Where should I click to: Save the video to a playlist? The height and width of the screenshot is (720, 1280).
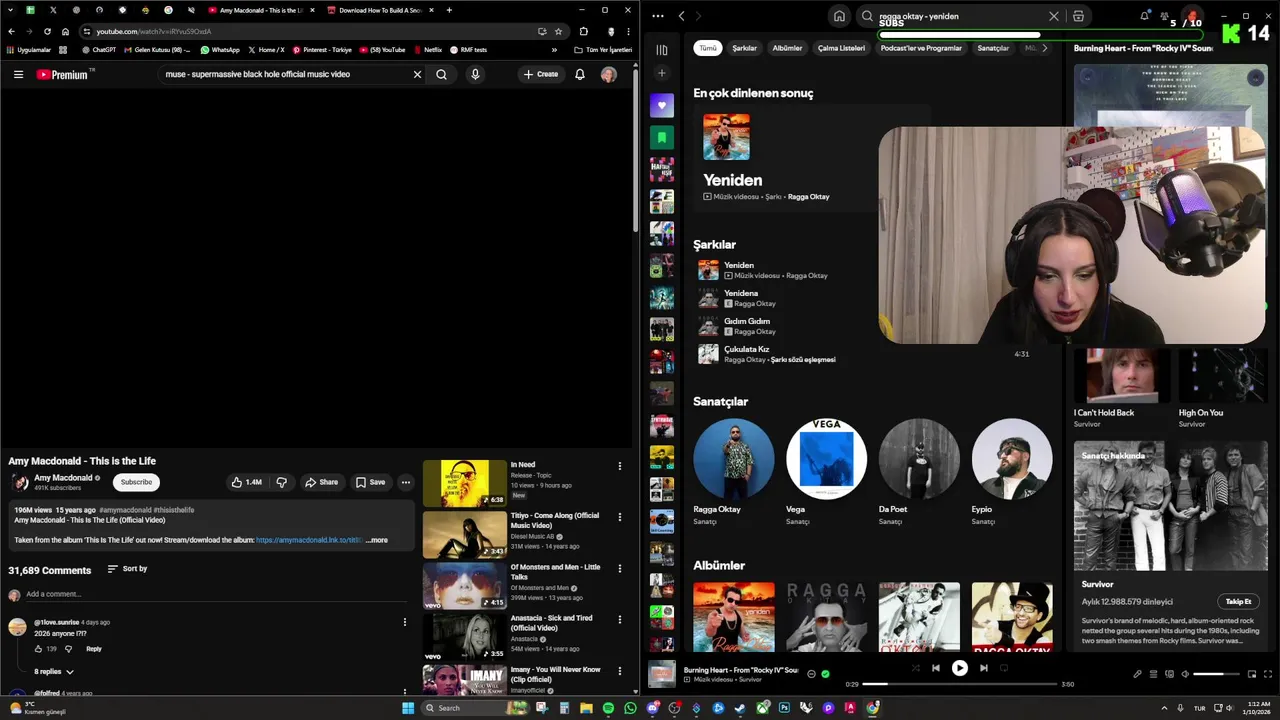click(370, 482)
